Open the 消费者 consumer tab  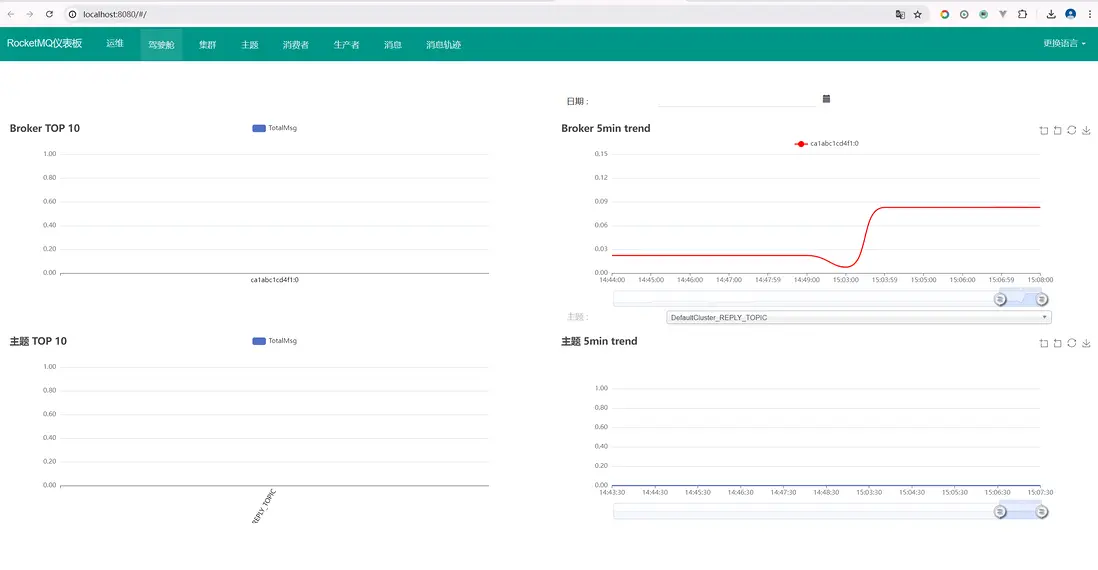click(x=296, y=45)
